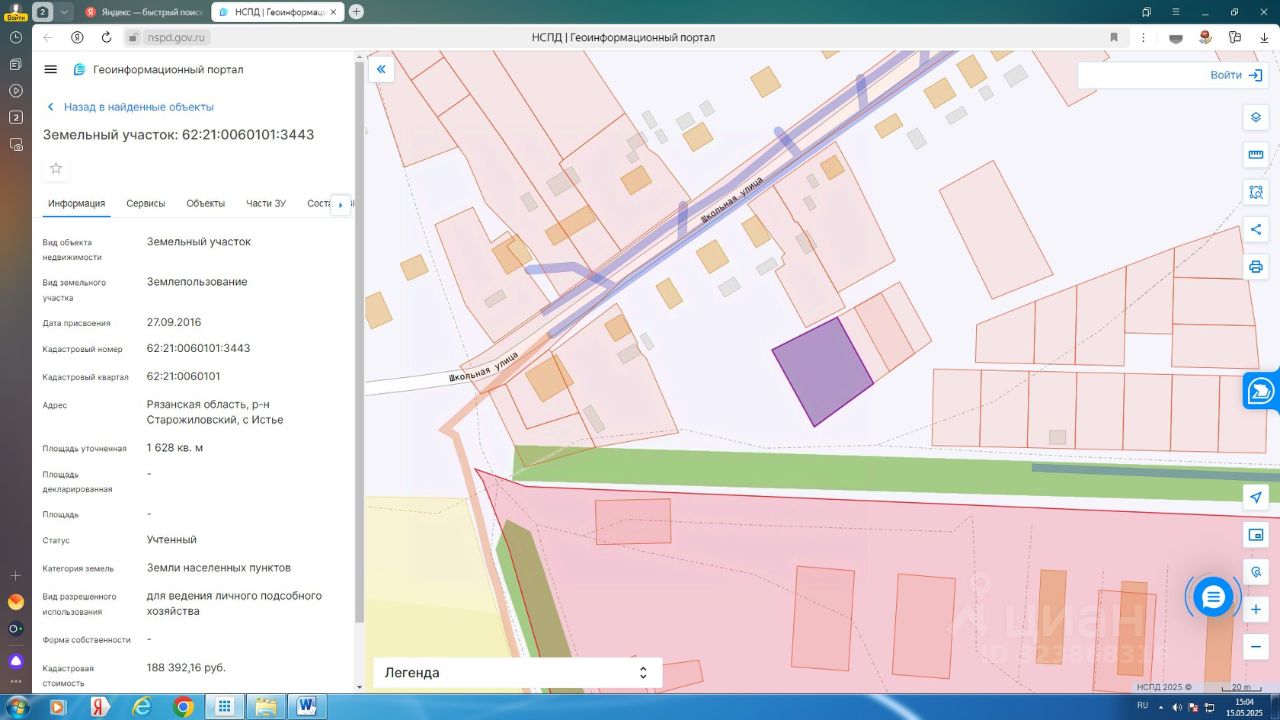Open Microsoft Word from the taskbar
Viewport: 1280px width, 720px height.
[307, 707]
